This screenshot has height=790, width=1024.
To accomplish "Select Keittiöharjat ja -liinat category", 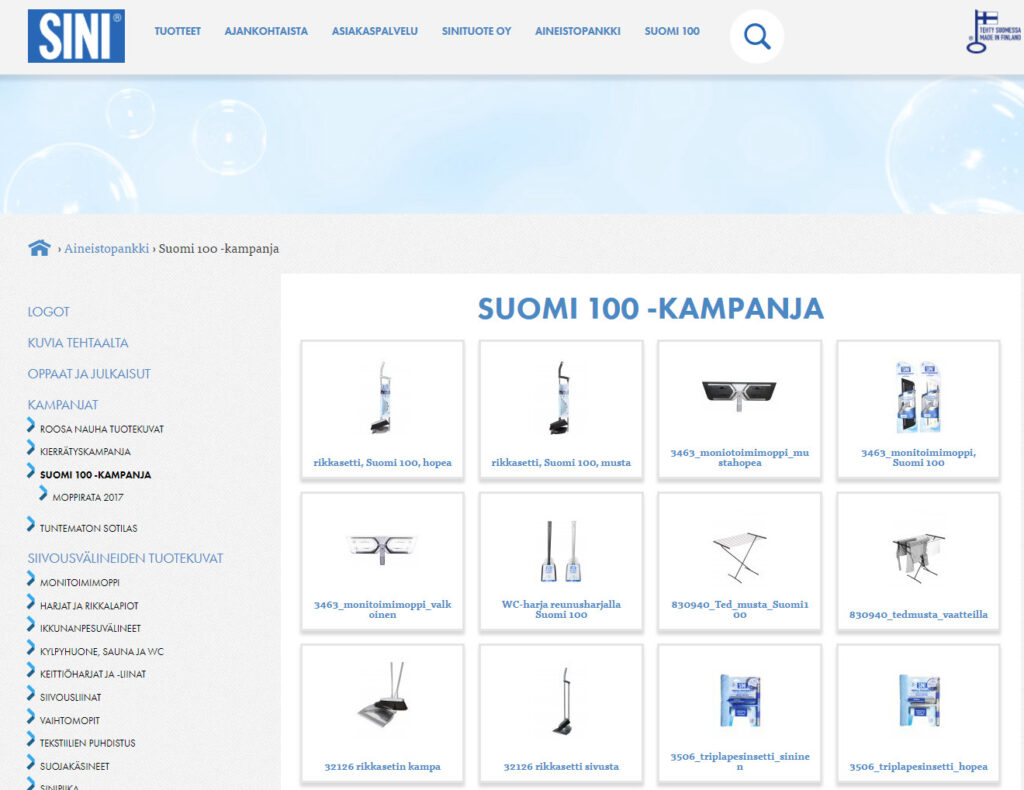I will click(x=93, y=674).
